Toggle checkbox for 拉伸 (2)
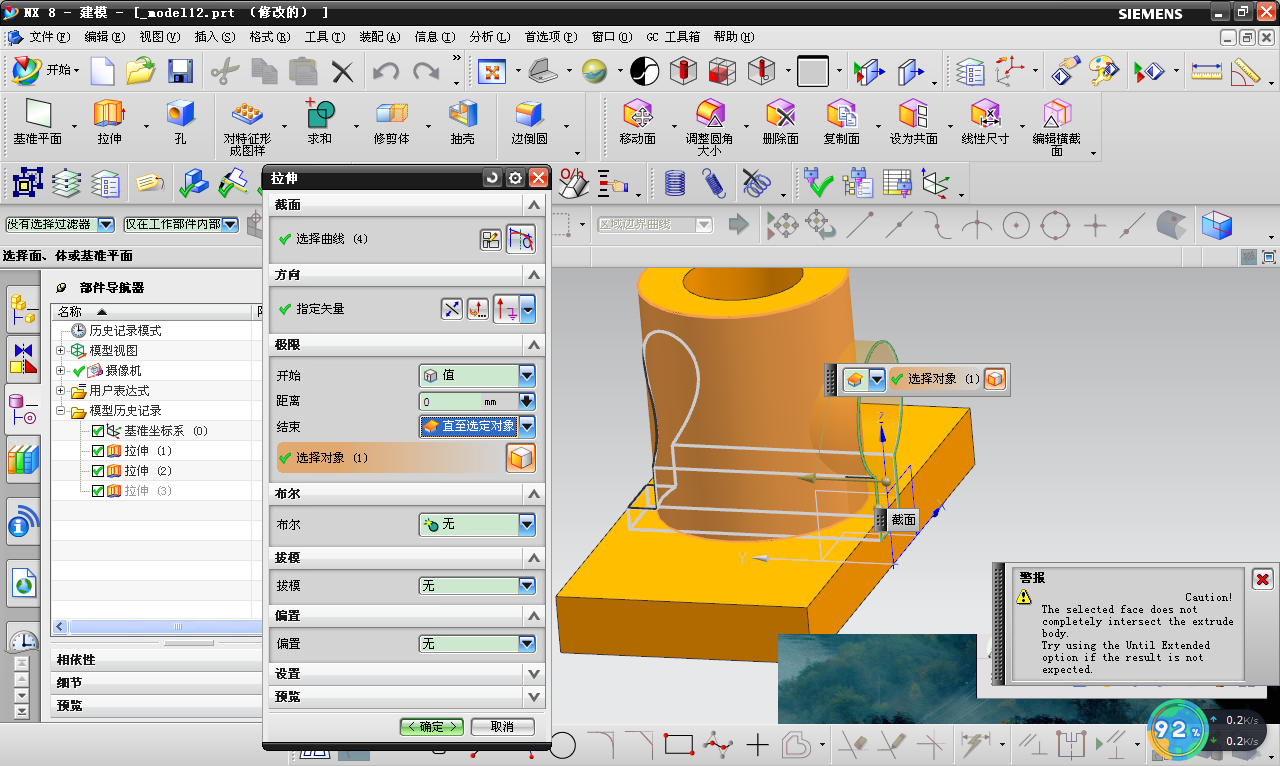The height and width of the screenshot is (766, 1280). click(97, 471)
